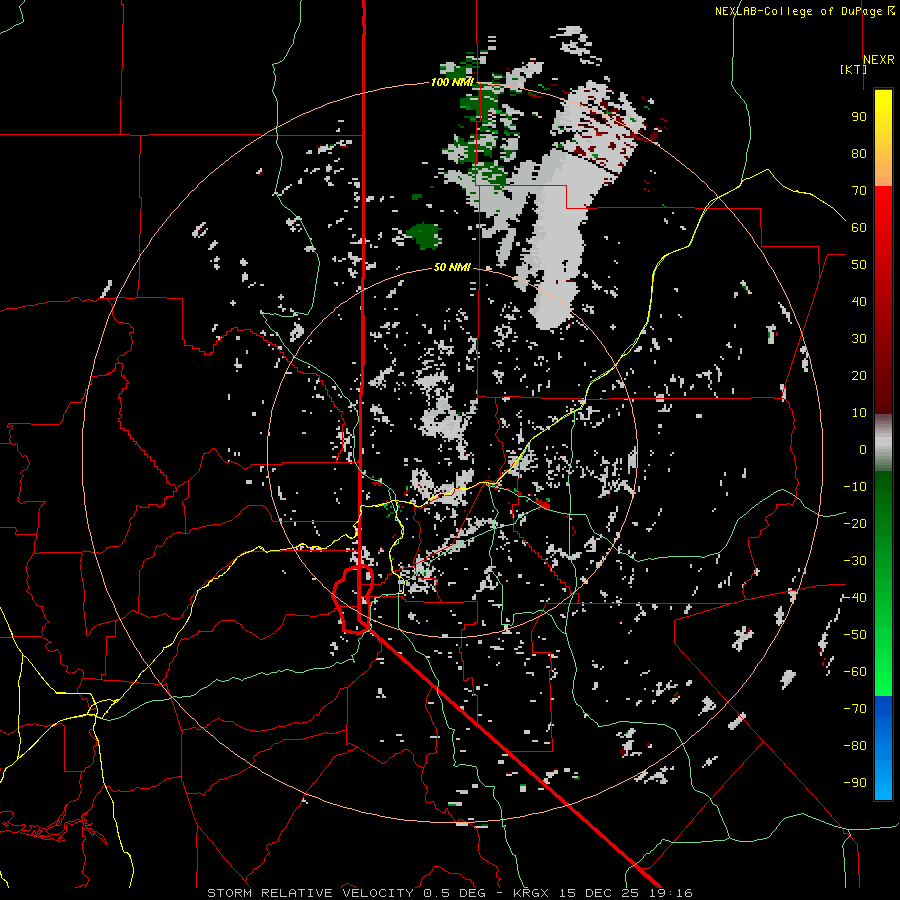Click the [KT] units label
The height and width of the screenshot is (900, 900).
[x=854, y=69]
